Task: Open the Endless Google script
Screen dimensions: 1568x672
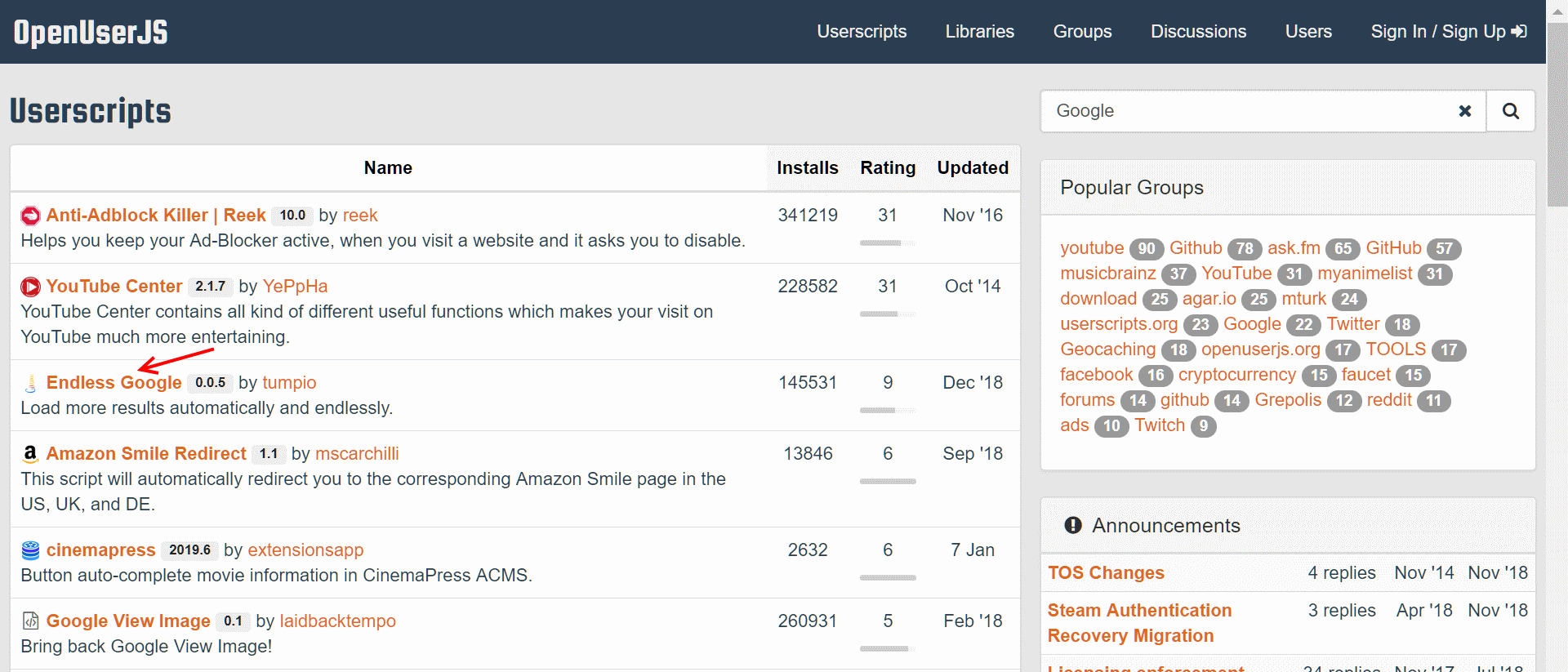Action: click(114, 383)
